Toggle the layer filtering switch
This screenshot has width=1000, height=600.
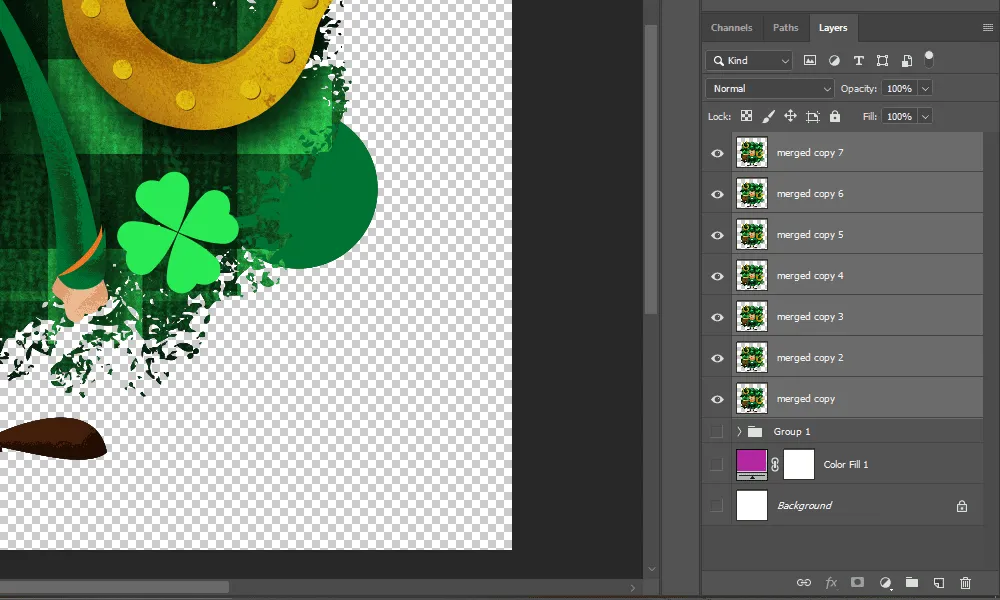pyautogui.click(x=929, y=59)
